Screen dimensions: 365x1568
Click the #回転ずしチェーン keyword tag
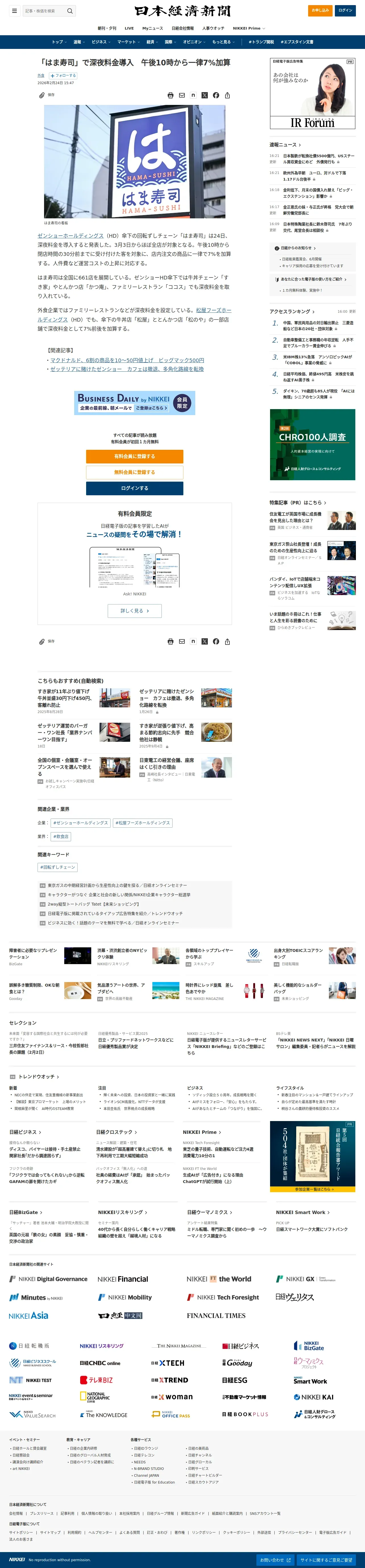click(x=58, y=867)
